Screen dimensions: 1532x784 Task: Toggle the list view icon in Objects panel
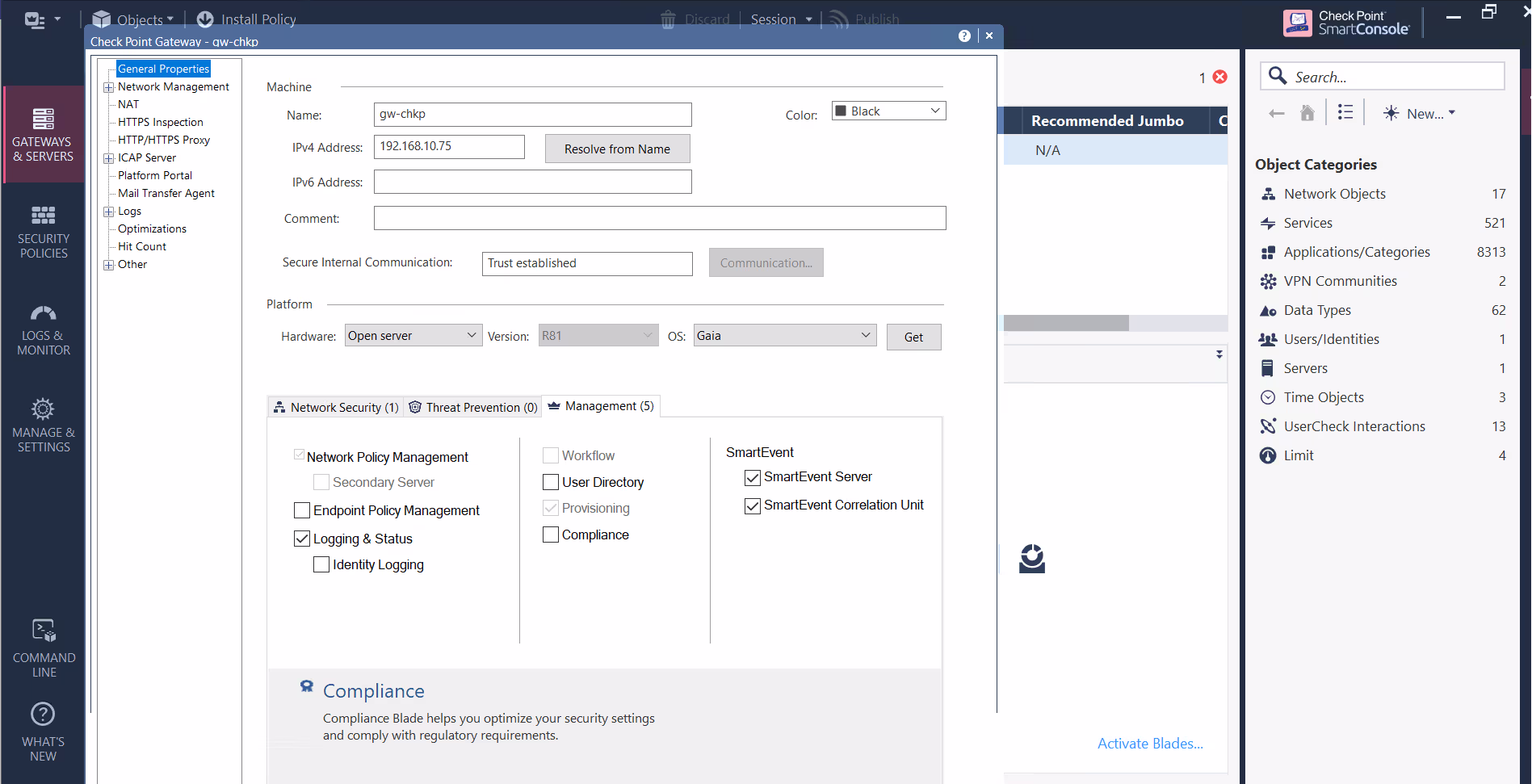click(1345, 112)
